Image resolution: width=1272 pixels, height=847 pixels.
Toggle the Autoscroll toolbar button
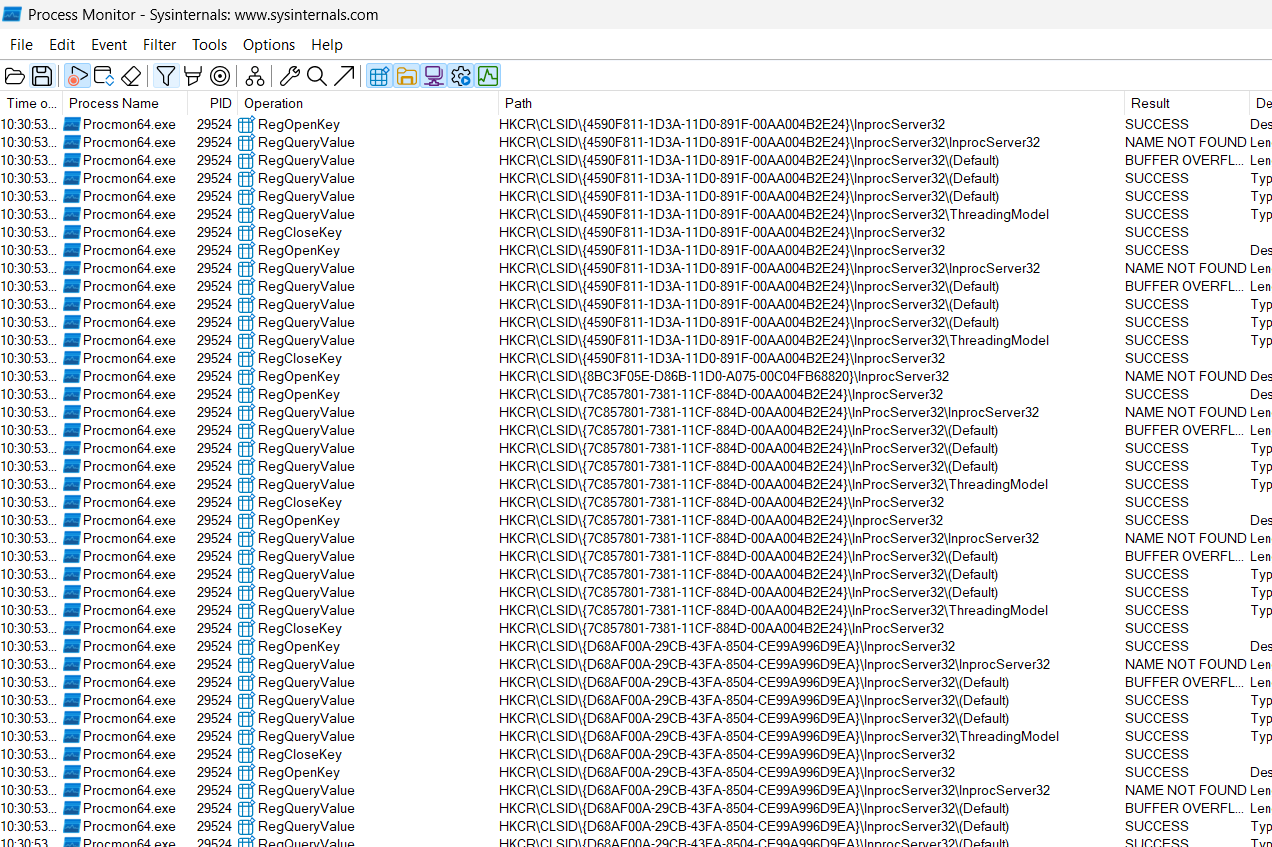pos(103,76)
